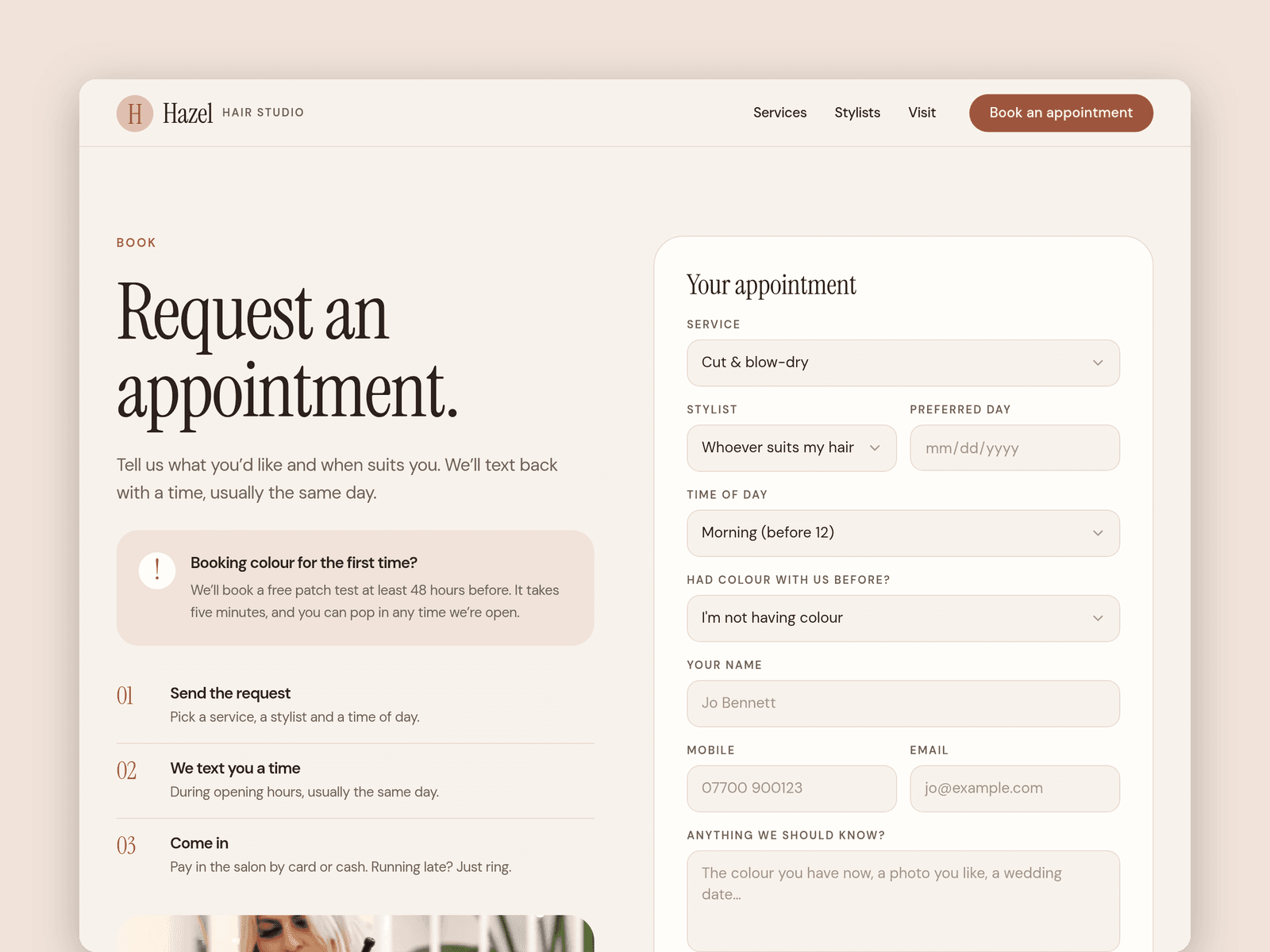Click the Email input field
This screenshot has height=952, width=1270.
click(x=1014, y=788)
